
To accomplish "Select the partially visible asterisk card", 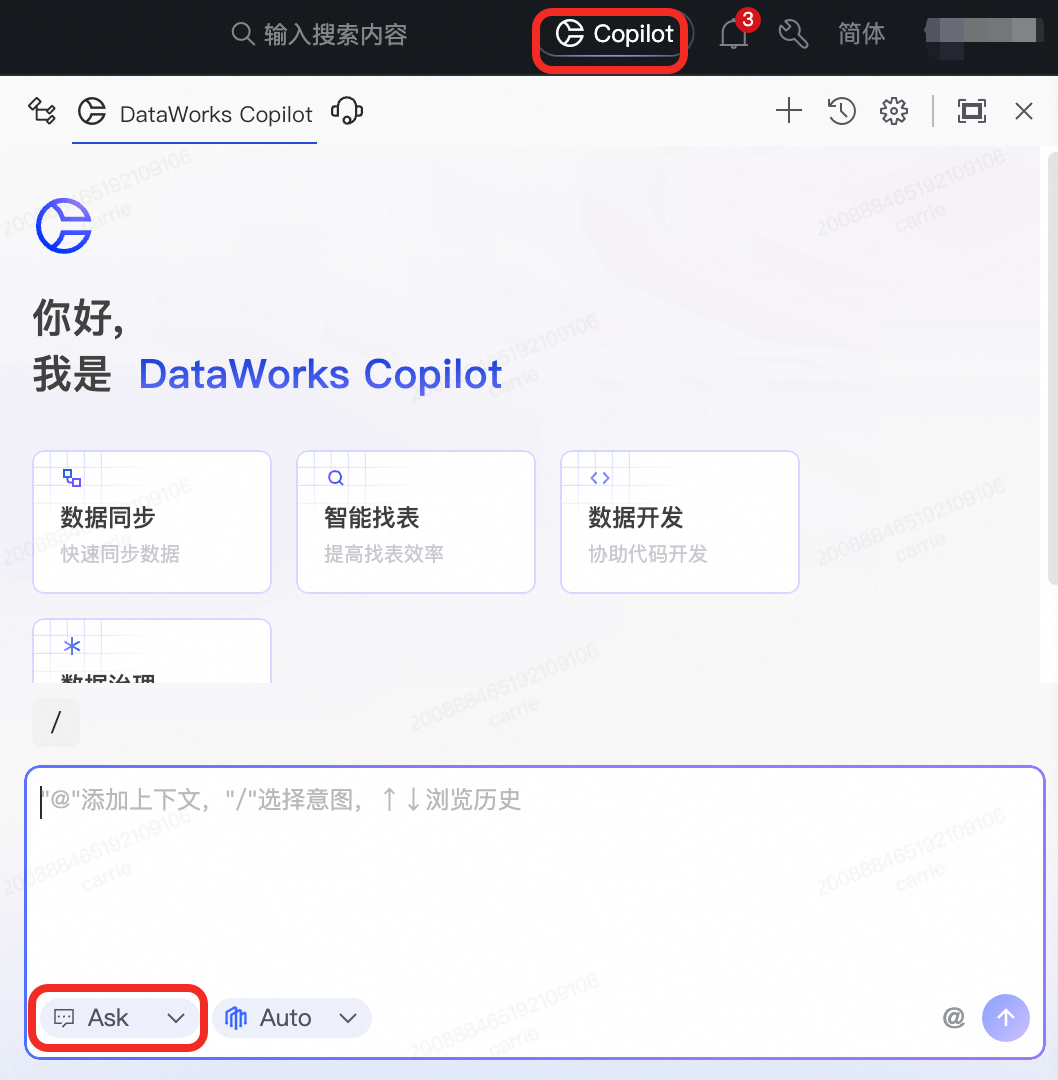I will tap(152, 651).
